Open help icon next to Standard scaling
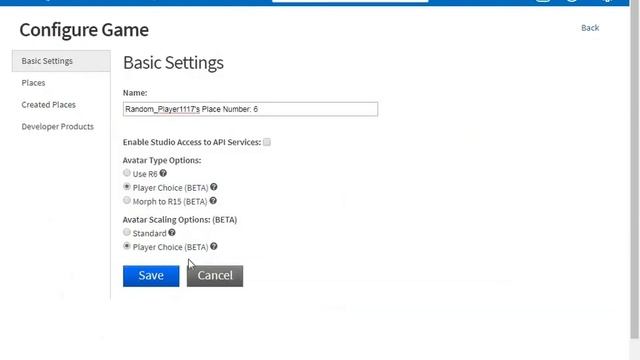 (x=172, y=233)
